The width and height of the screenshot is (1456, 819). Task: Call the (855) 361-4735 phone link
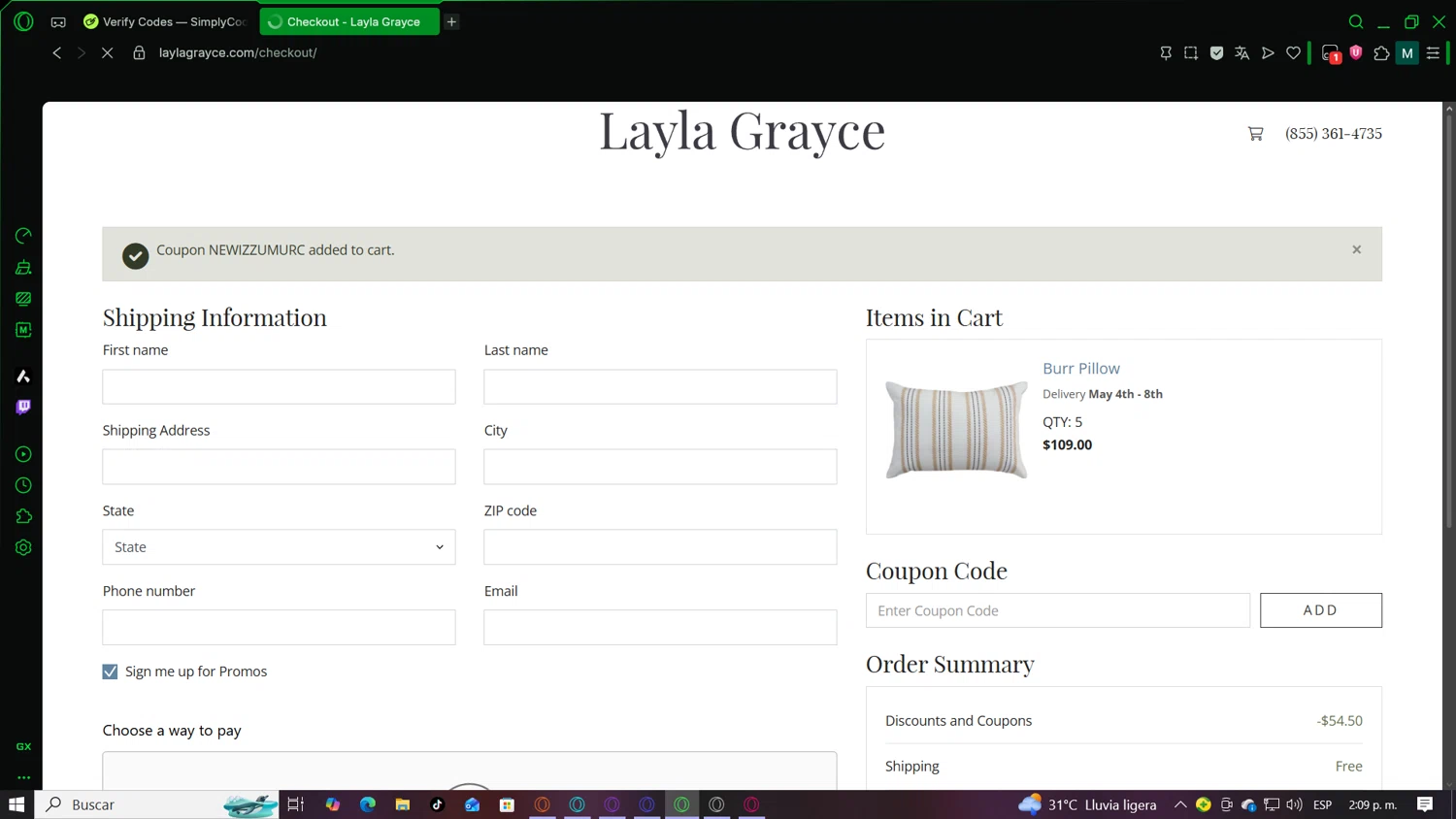pos(1334,134)
